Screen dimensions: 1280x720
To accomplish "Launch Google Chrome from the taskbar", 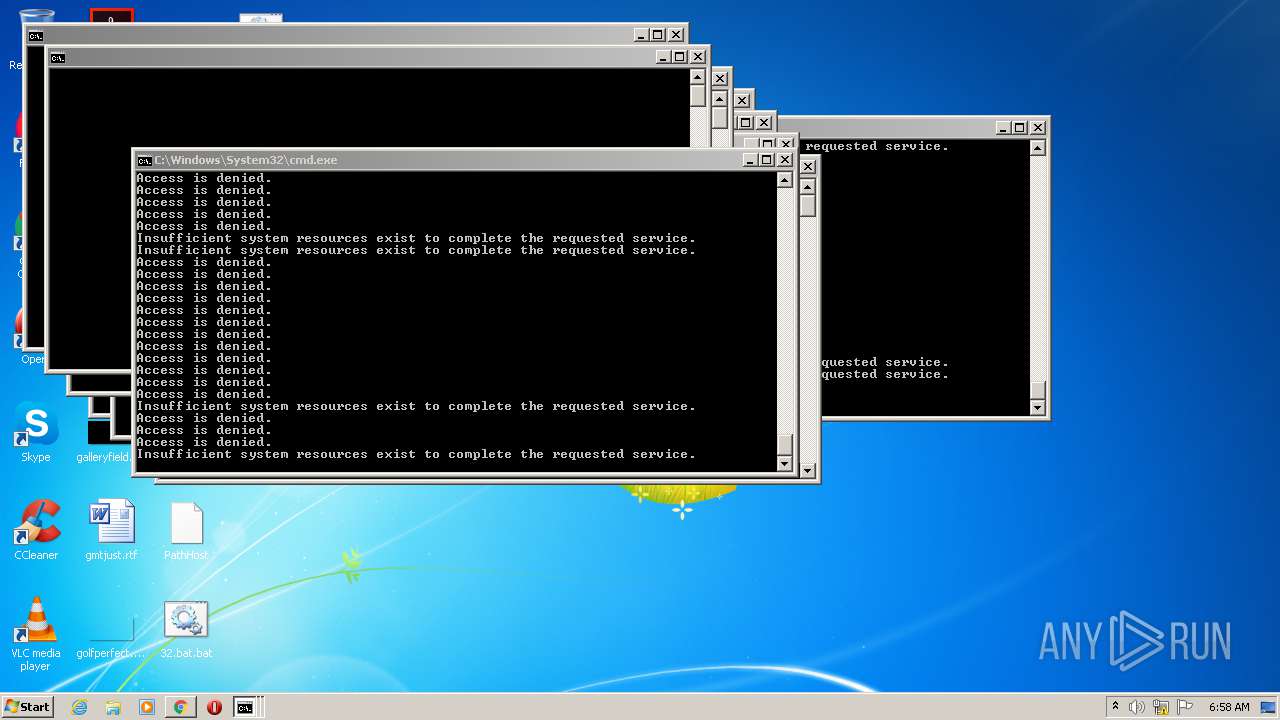I will [x=181, y=707].
